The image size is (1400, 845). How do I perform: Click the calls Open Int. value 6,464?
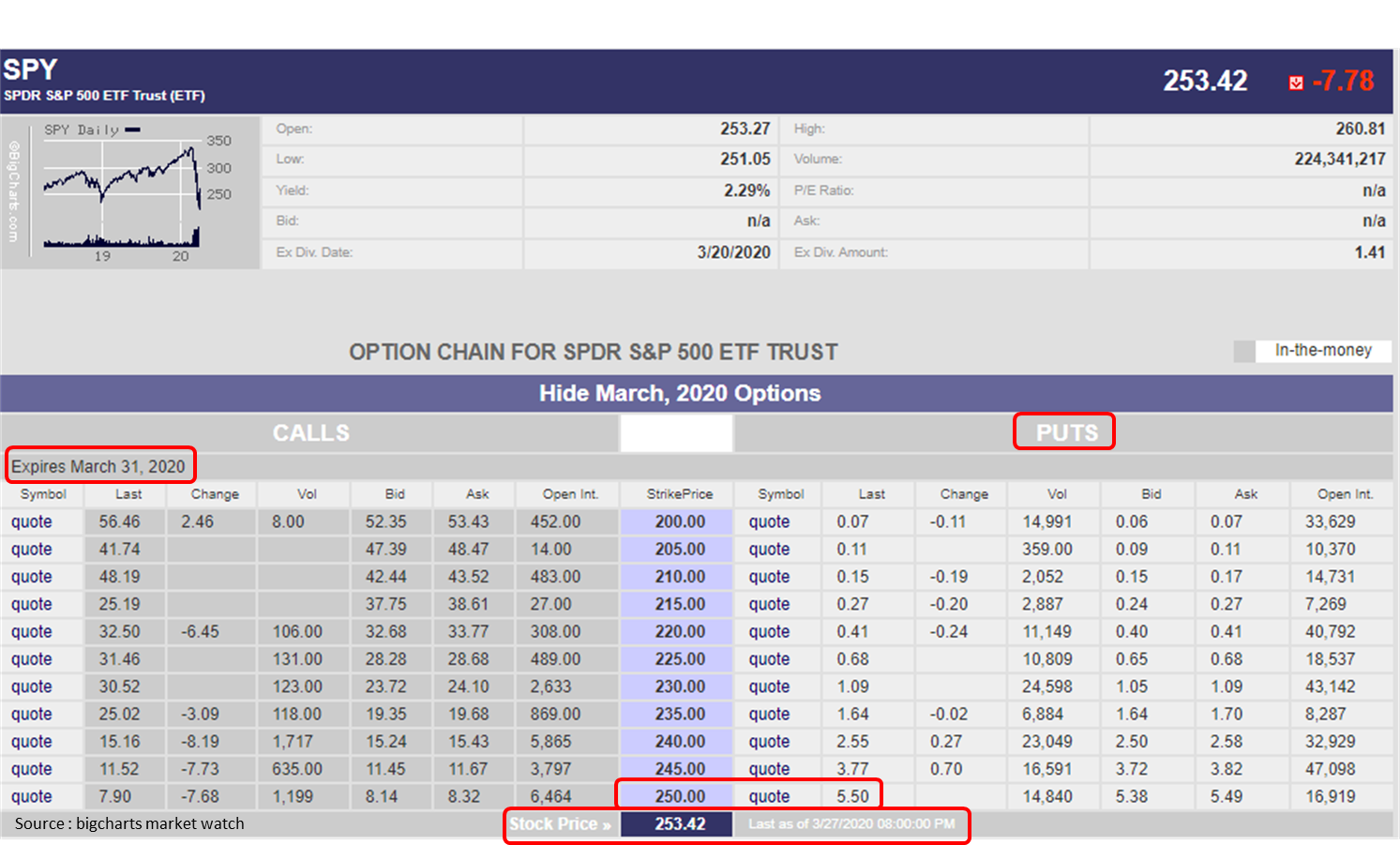coord(550,796)
